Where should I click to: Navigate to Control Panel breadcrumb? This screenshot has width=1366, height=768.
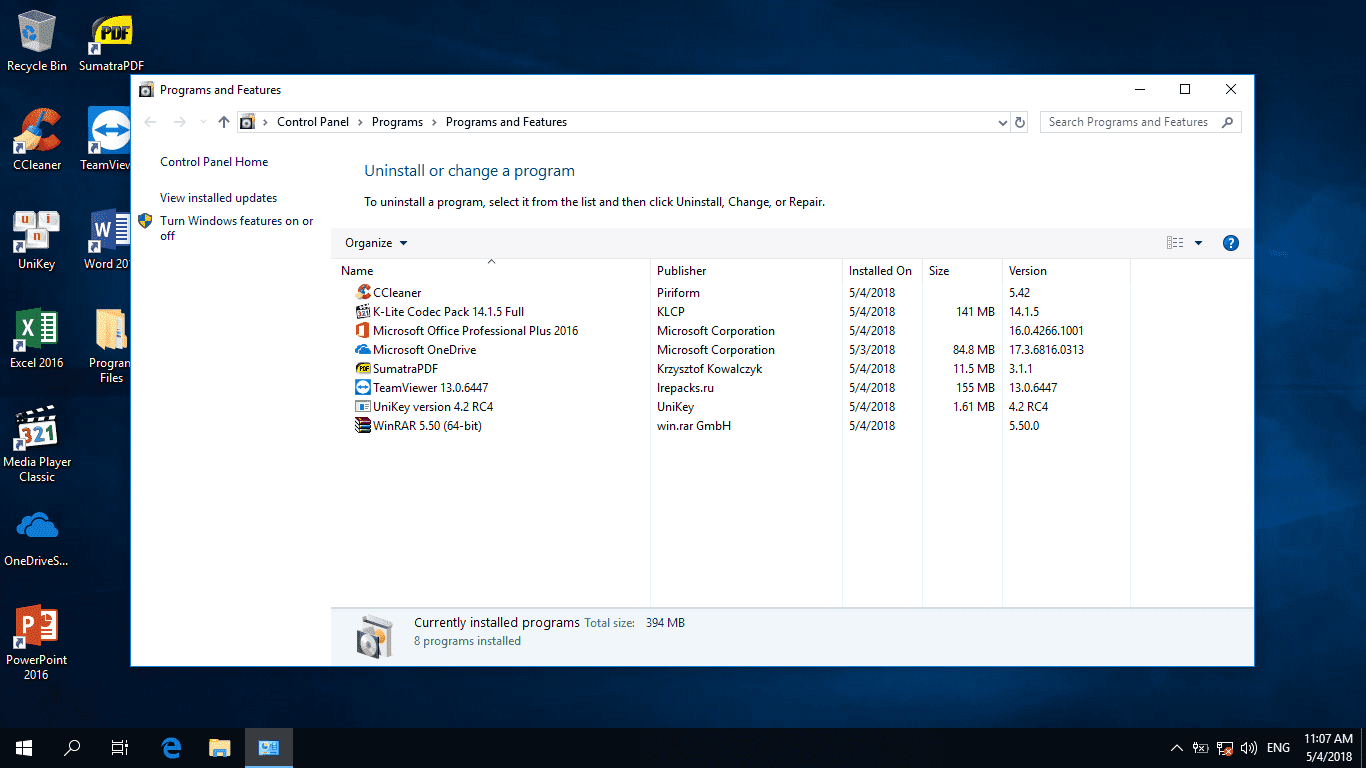click(313, 122)
